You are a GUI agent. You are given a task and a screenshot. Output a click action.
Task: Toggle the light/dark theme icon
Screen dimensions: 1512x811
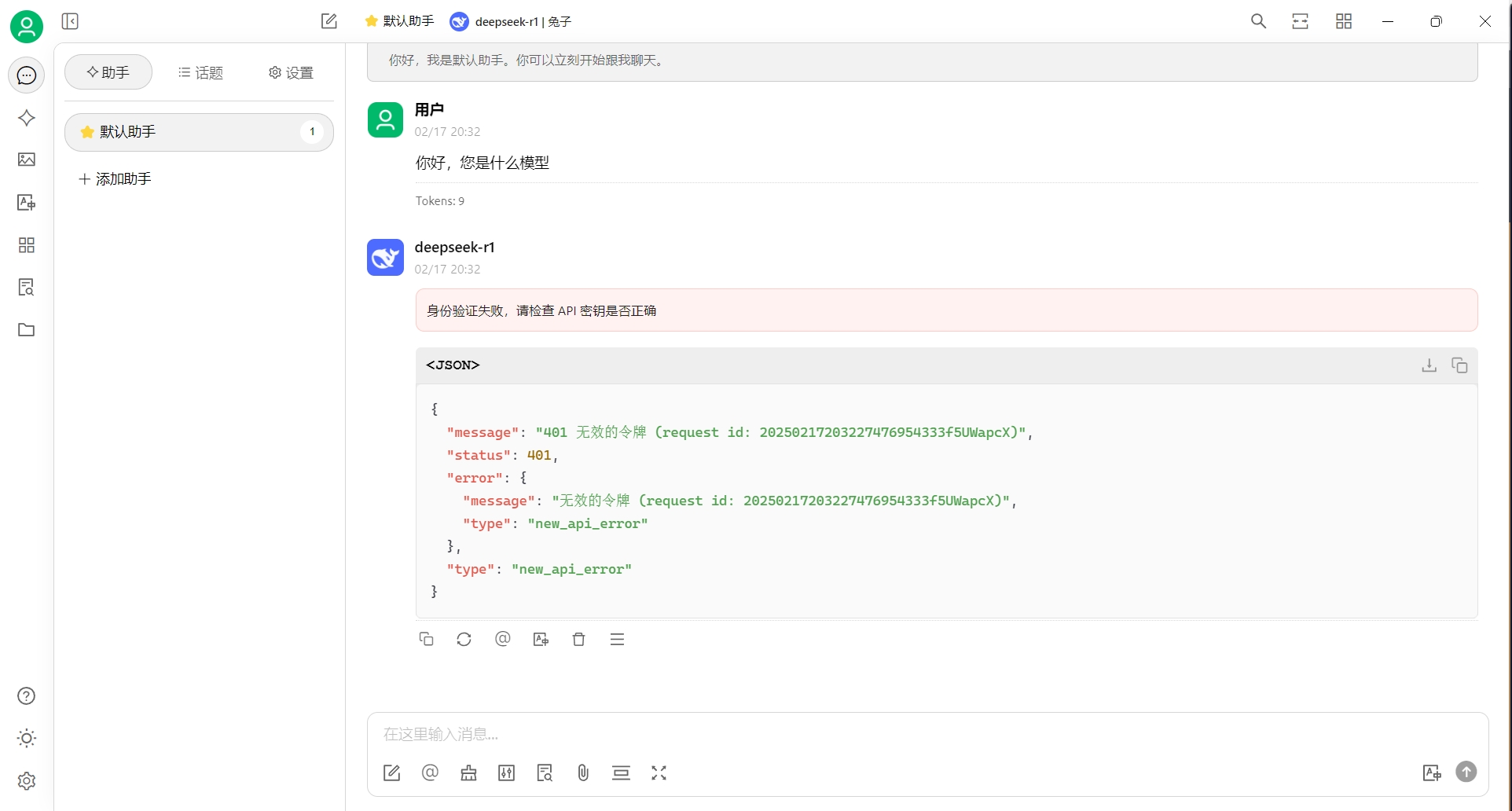[x=27, y=738]
